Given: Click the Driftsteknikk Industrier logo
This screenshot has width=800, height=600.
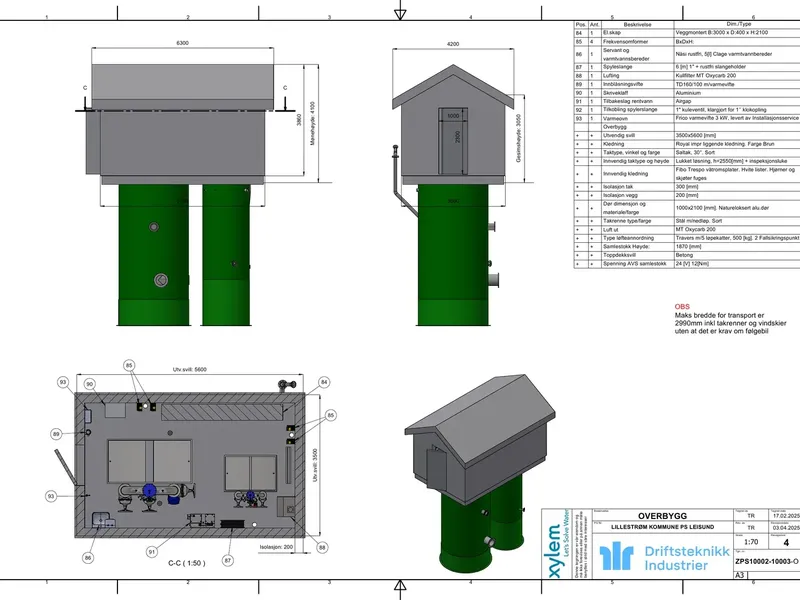Looking at the screenshot, I should pyautogui.click(x=664, y=557).
